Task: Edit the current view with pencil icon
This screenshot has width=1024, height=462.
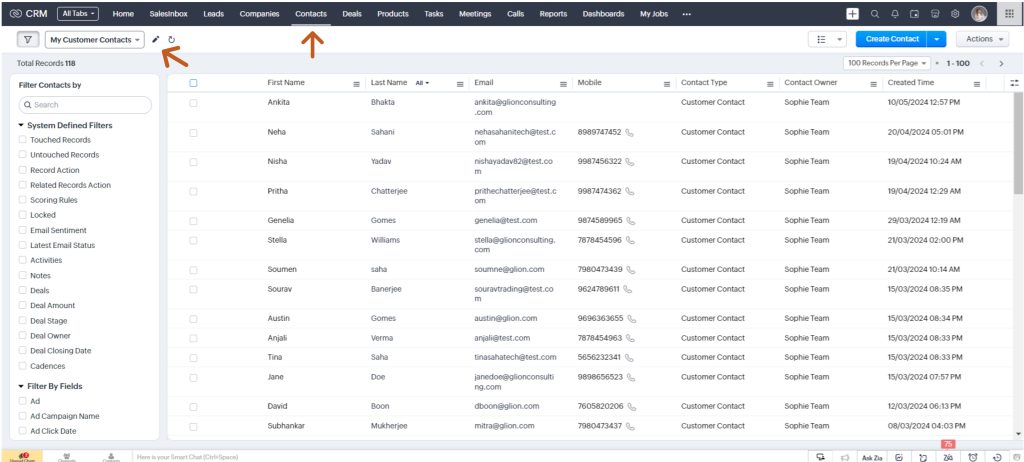Action: 155,39
